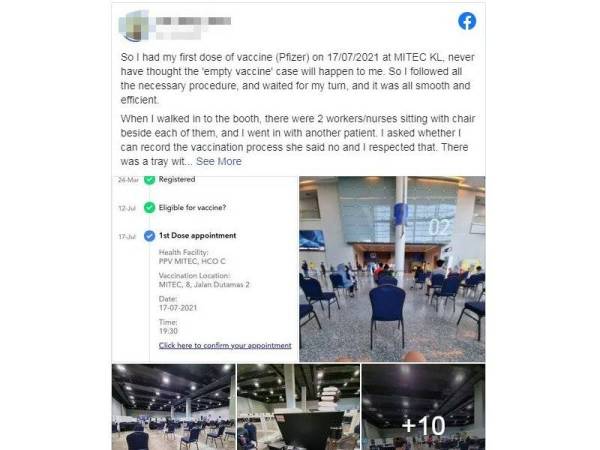This screenshot has height=450, width=600.
Task: Click 'Click here to confirm your appointment' link
Action: tap(225, 345)
